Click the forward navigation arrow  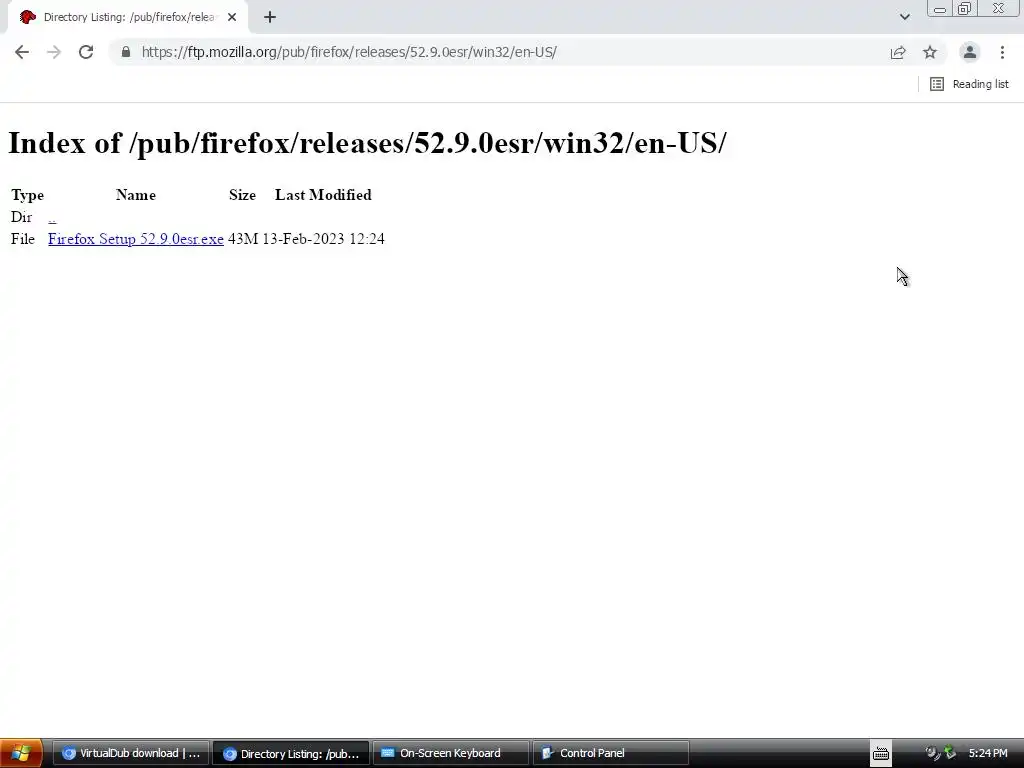point(54,52)
